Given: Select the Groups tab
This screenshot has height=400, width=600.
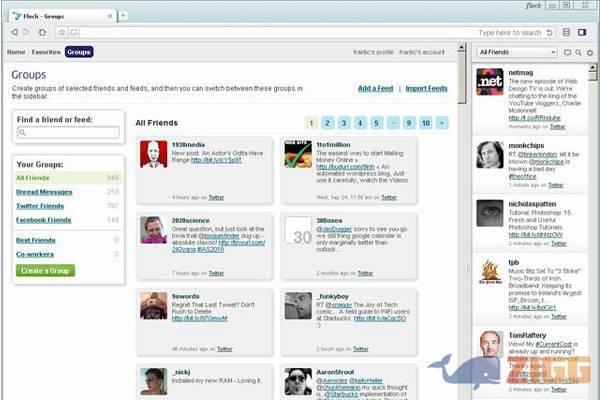Looking at the screenshot, I should [79, 52].
